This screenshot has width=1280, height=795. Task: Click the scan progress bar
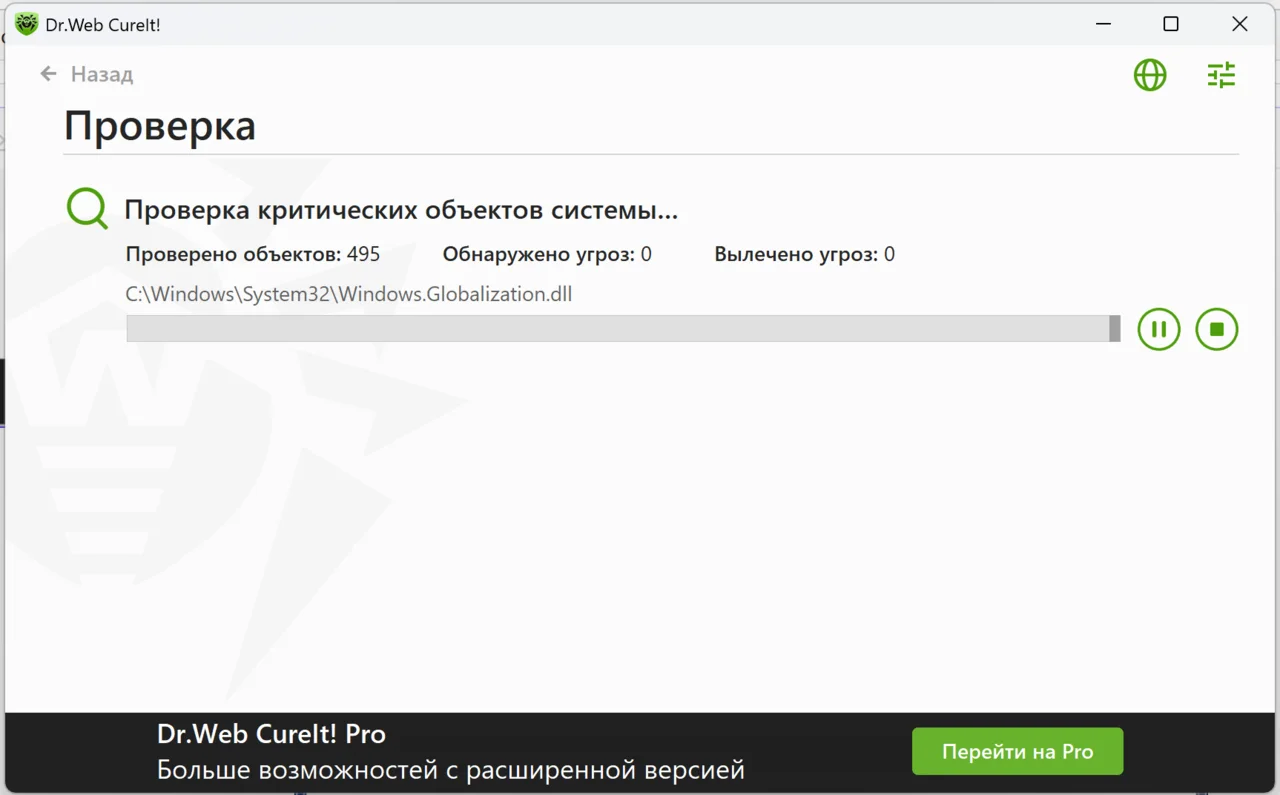coord(623,329)
